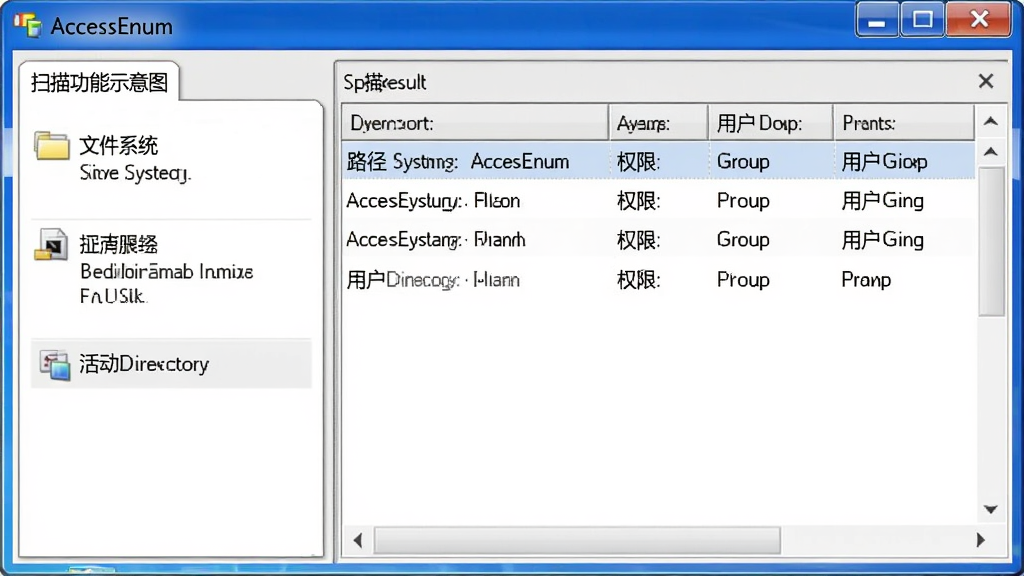The width and height of the screenshot is (1024, 576).
Task: Click "Group" in the AccesEystang row
Action: pos(743,240)
